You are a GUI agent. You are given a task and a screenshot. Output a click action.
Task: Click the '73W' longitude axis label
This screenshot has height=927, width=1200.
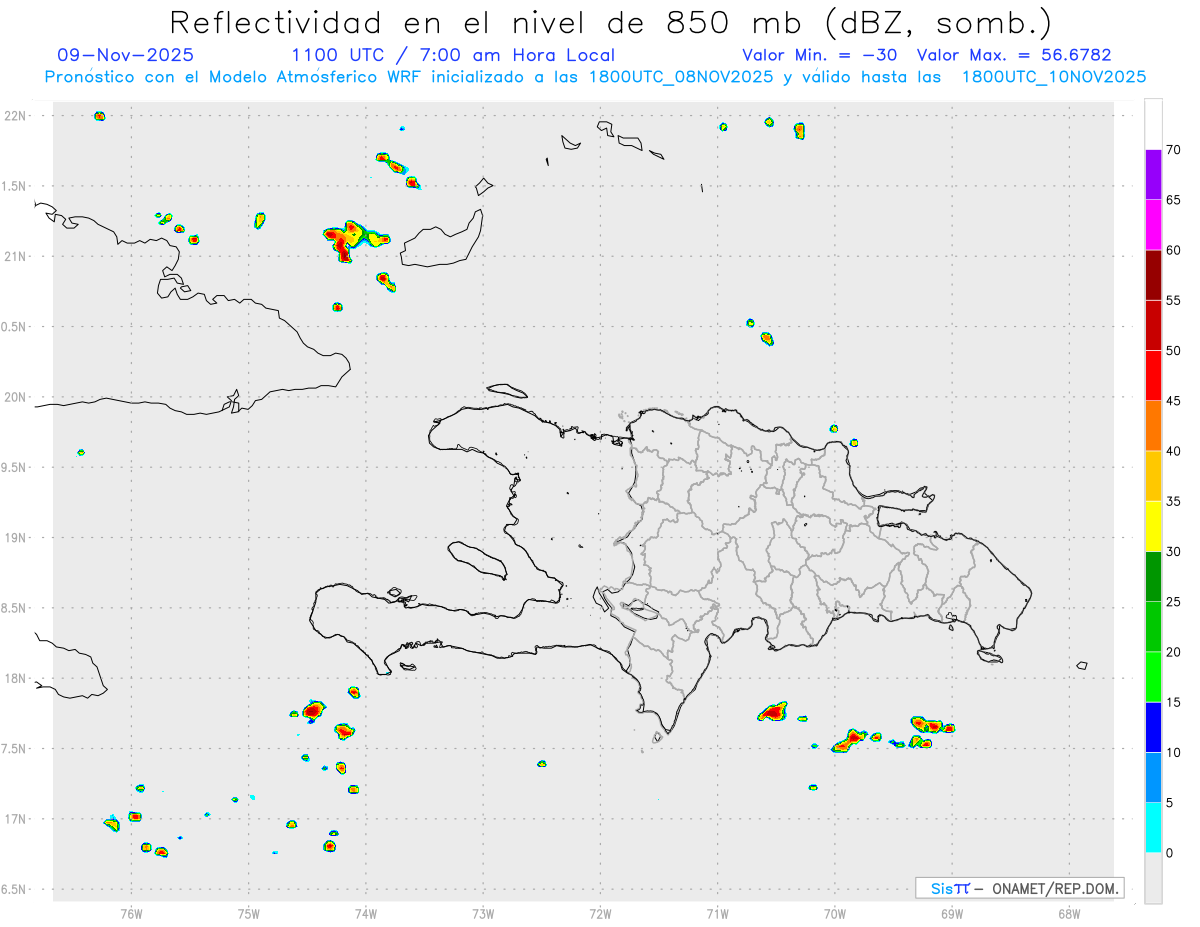click(483, 913)
